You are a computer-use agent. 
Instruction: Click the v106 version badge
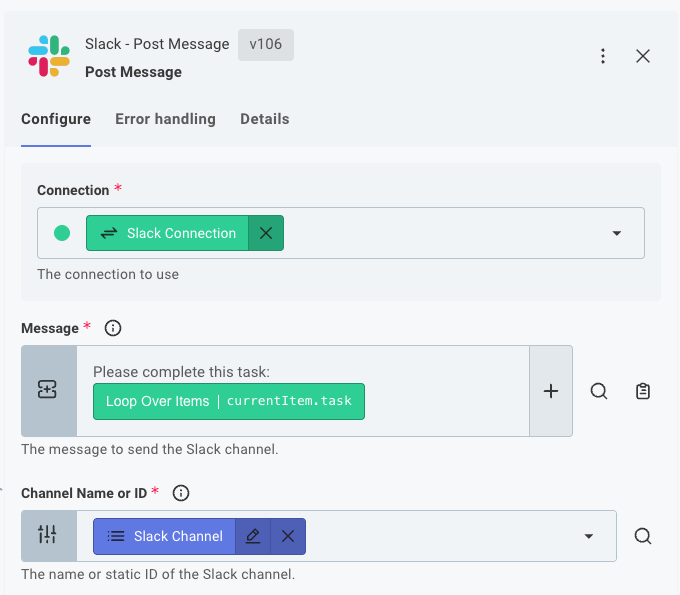265,45
